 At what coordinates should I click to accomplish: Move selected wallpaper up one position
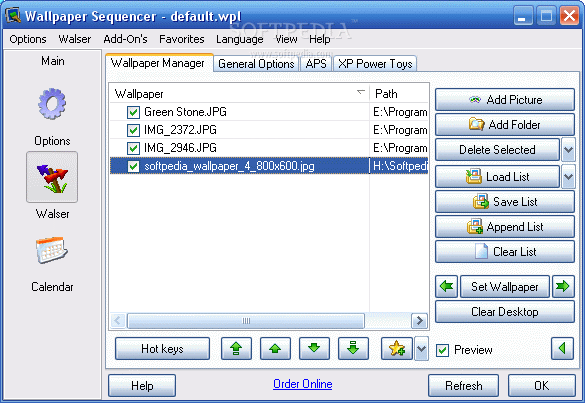(275, 349)
